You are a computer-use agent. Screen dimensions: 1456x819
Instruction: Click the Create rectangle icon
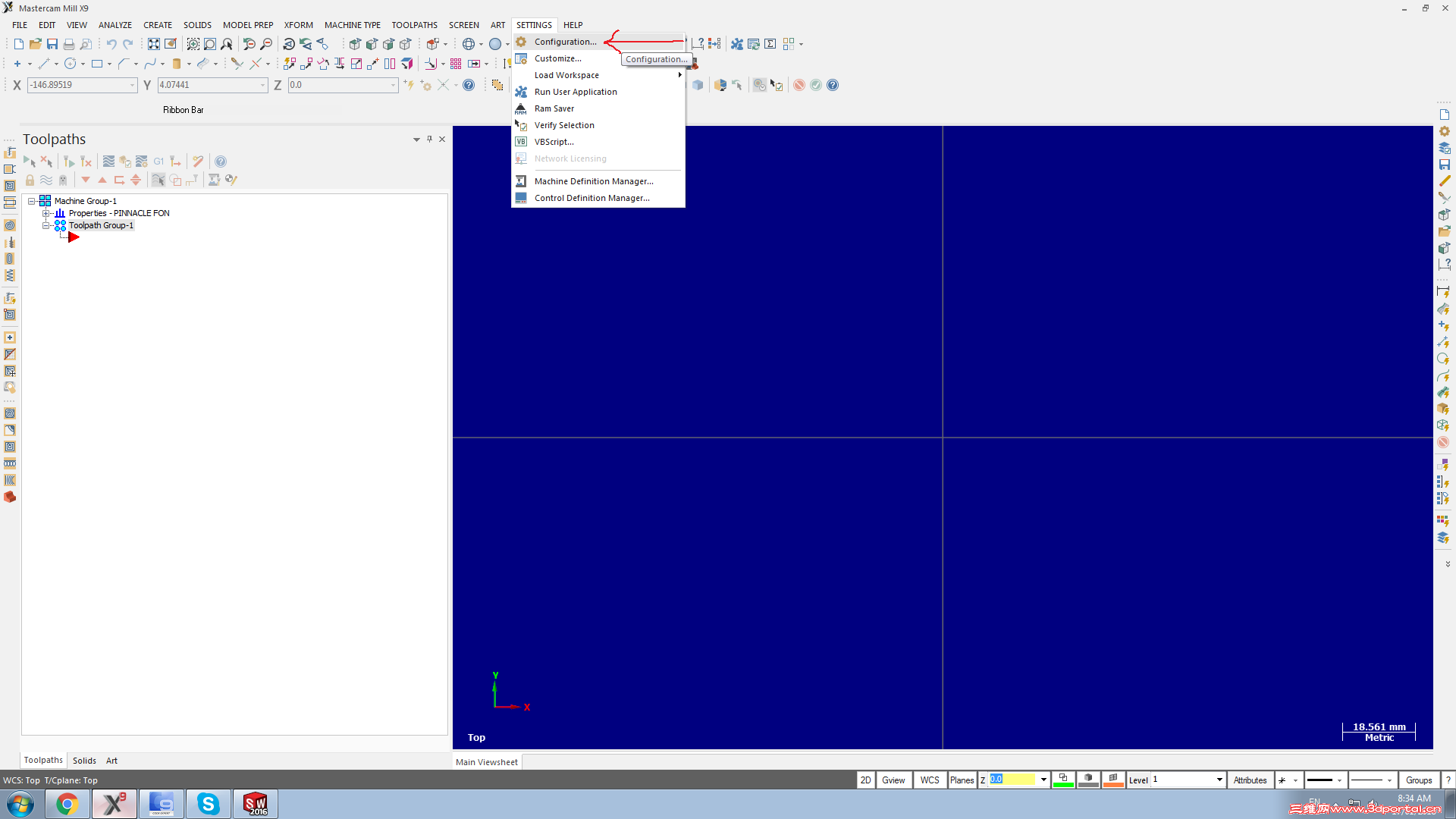pos(97,64)
